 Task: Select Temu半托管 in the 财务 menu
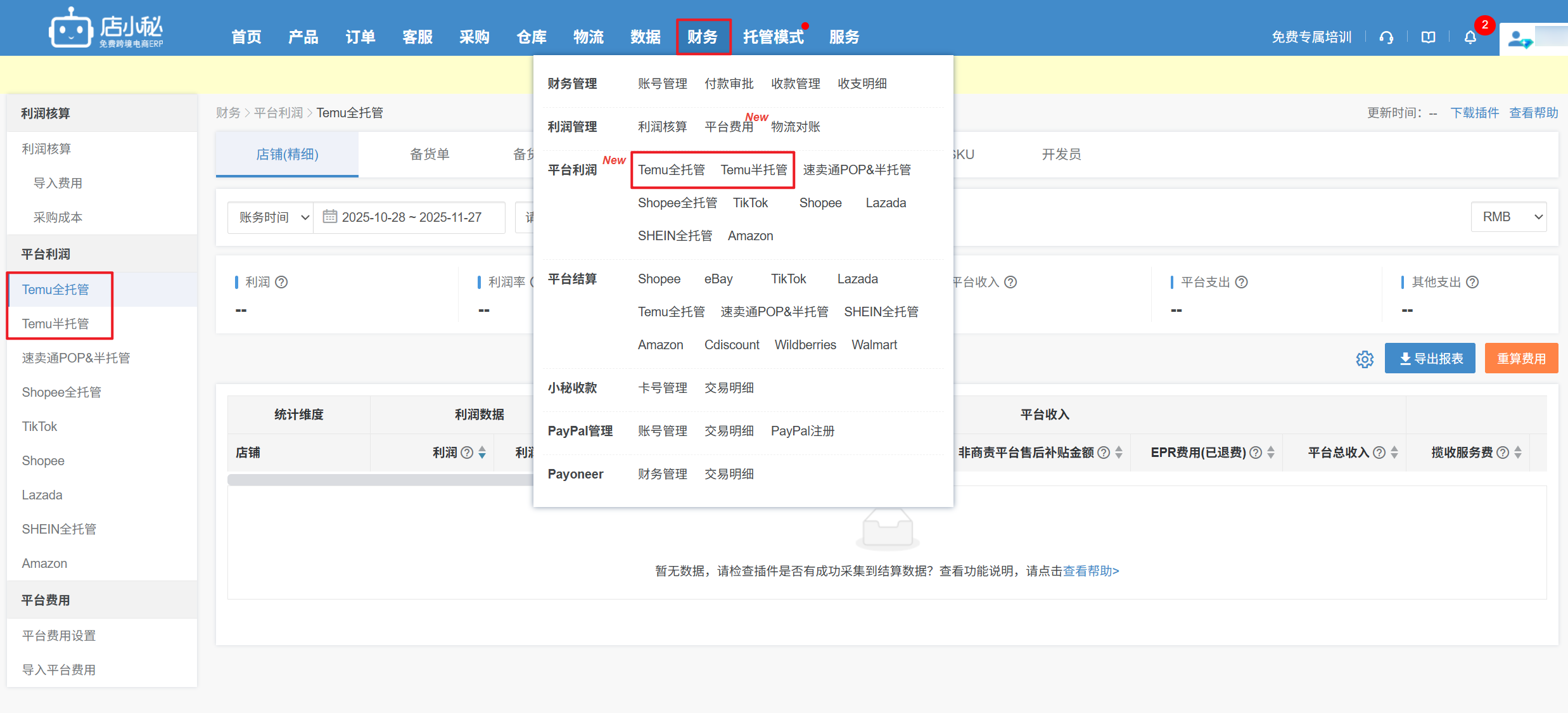(753, 170)
